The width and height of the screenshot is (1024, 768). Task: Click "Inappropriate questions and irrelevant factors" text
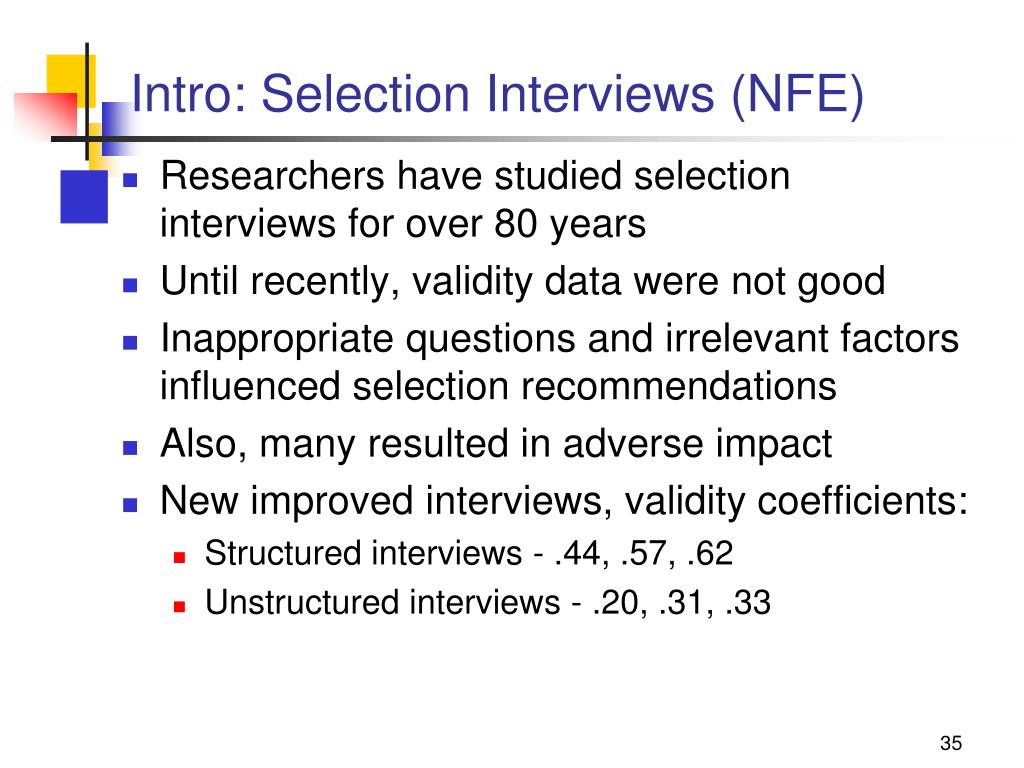click(560, 339)
